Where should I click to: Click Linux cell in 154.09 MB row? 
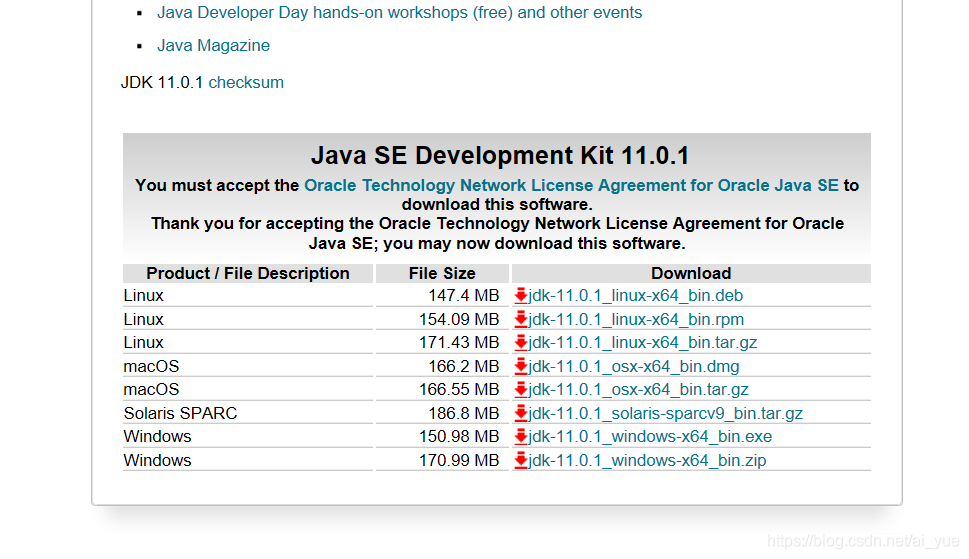(x=248, y=319)
